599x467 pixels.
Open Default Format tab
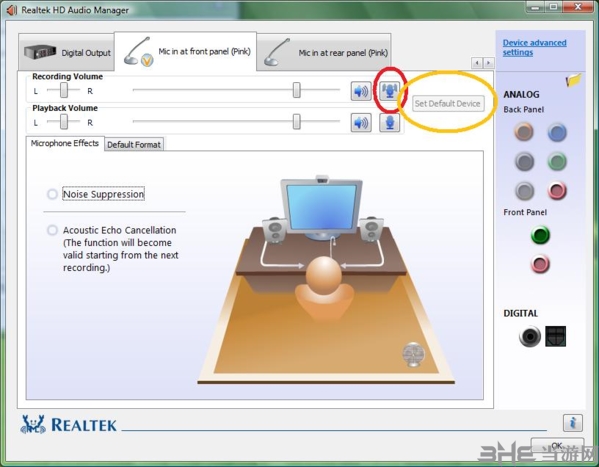click(x=134, y=144)
